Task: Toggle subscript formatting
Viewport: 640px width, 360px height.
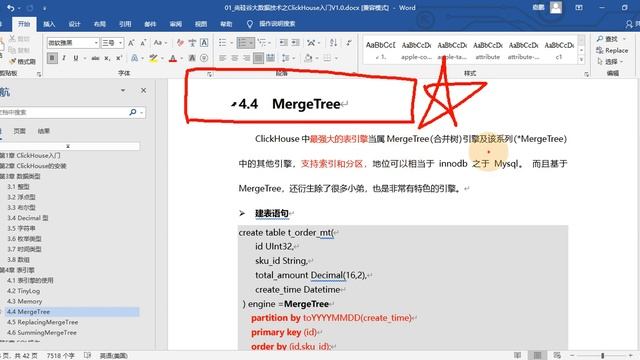Action: (x=107, y=58)
